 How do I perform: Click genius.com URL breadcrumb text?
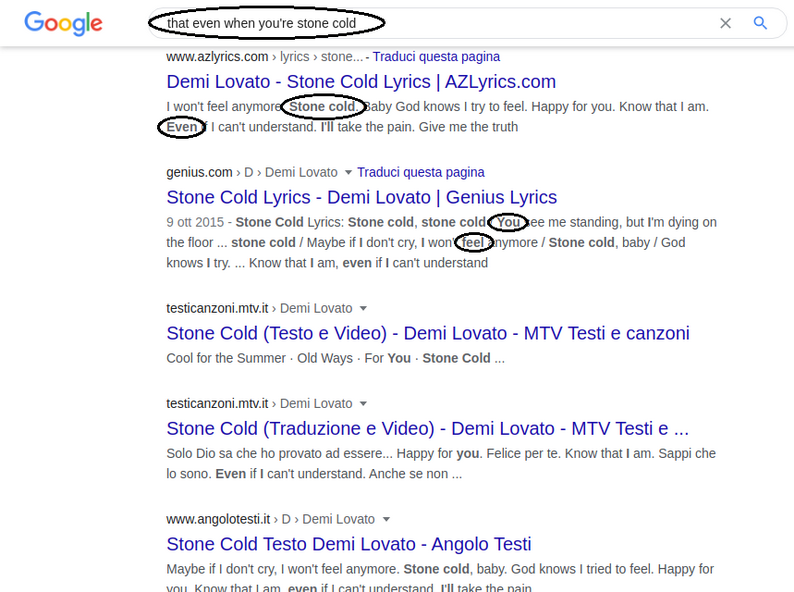pos(199,172)
